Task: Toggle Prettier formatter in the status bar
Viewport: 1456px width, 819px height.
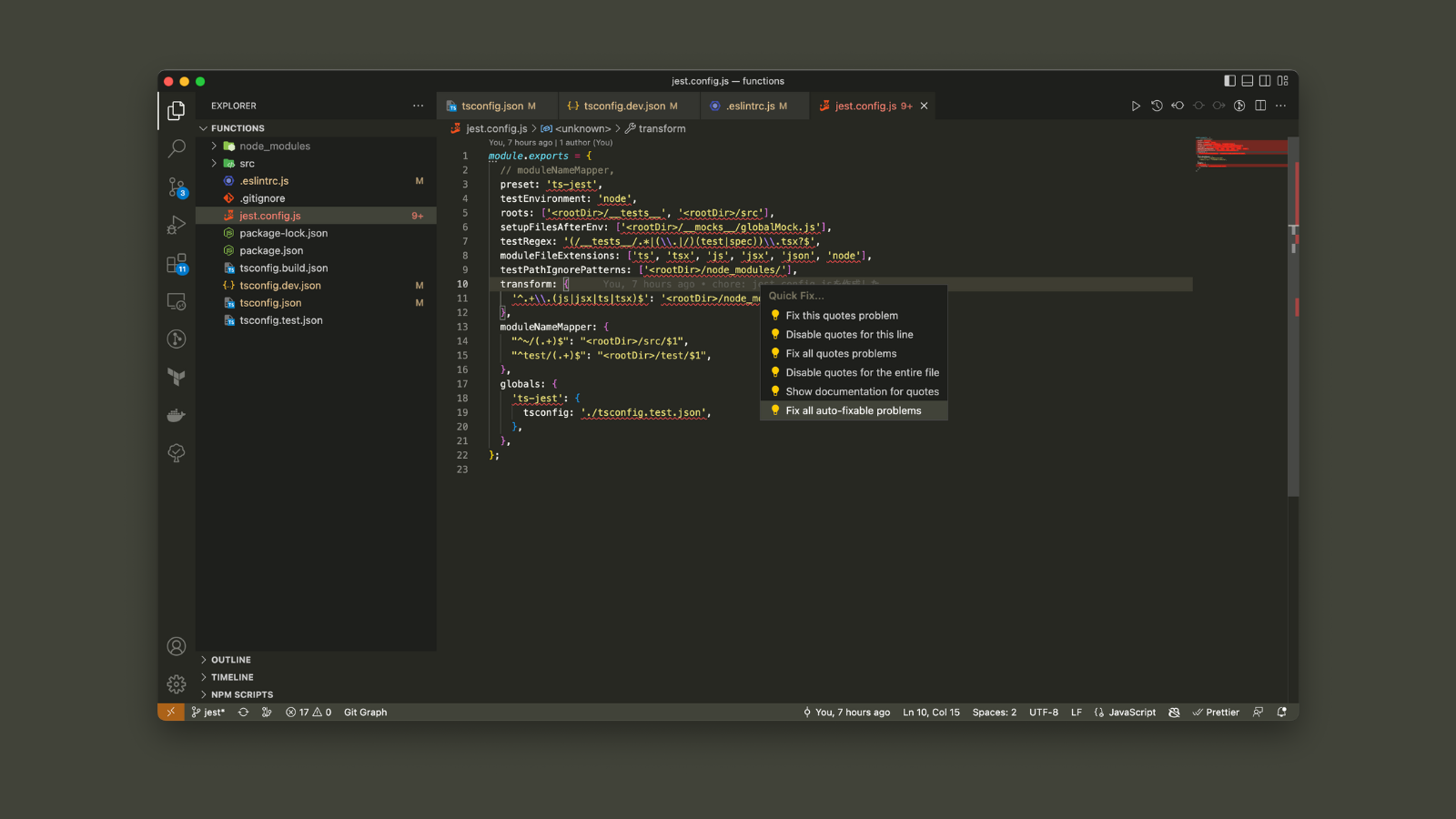Action: point(1217,712)
